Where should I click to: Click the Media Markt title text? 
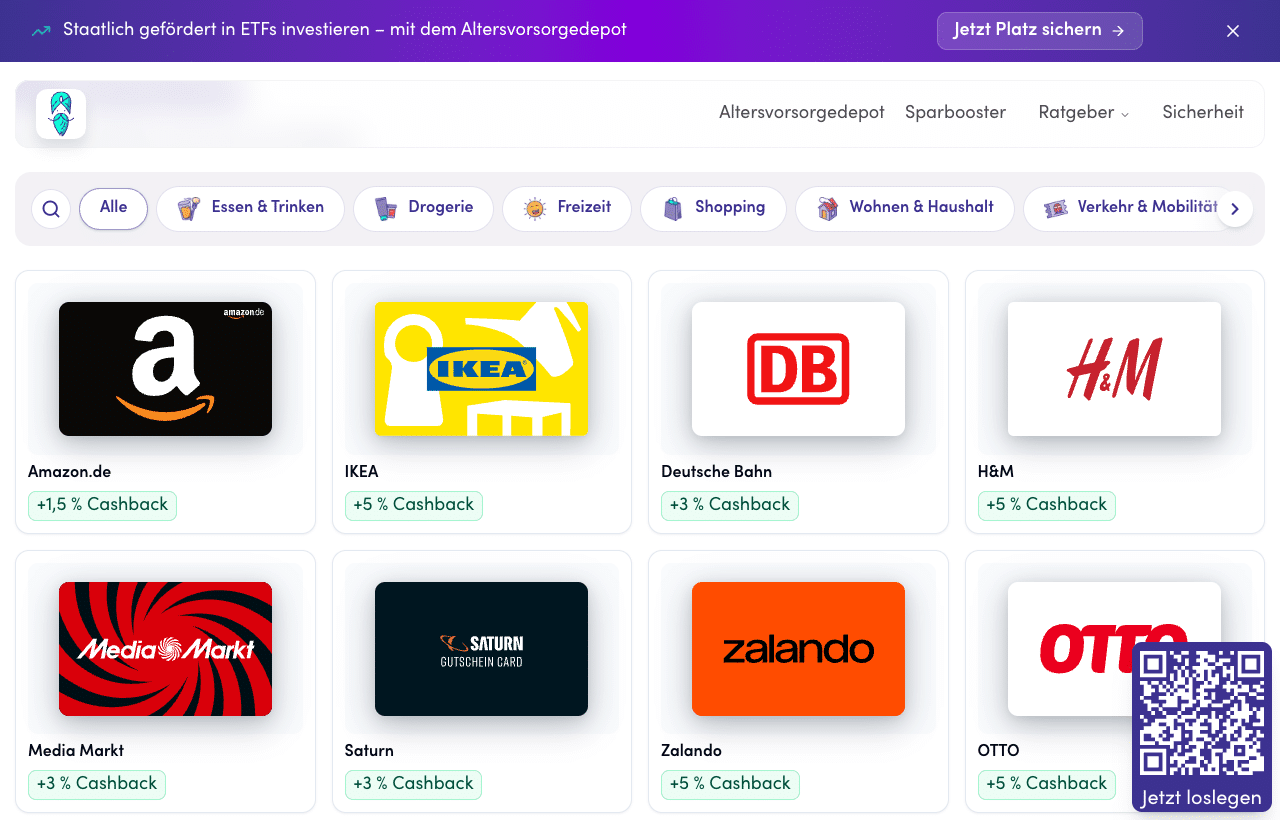click(76, 751)
